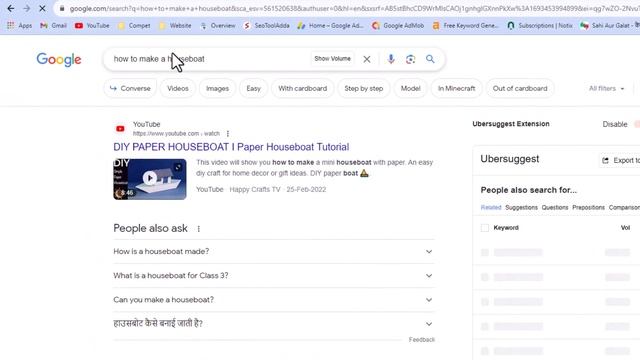
Task: Open People also ask three-dot options
Action: tap(199, 229)
